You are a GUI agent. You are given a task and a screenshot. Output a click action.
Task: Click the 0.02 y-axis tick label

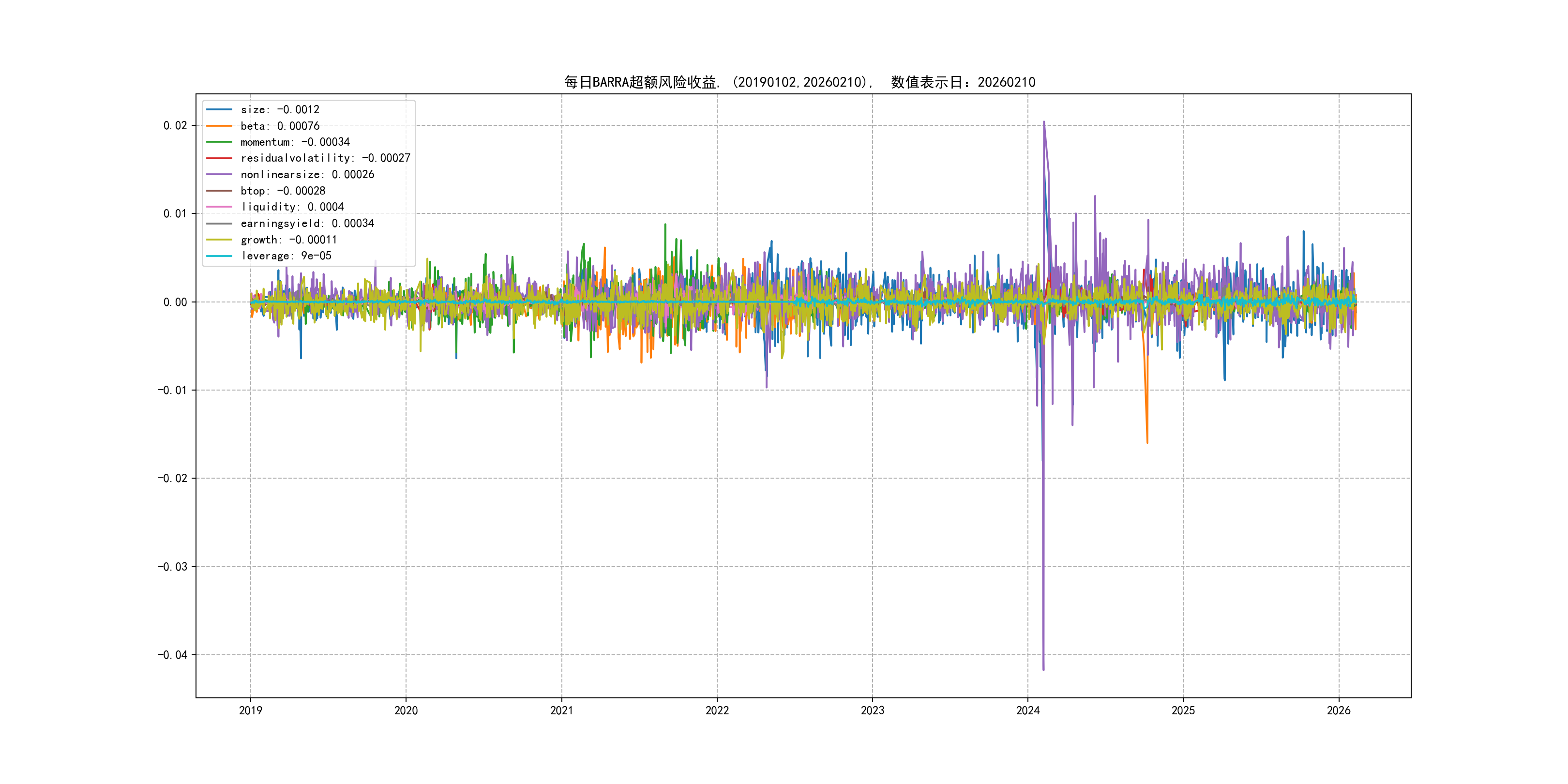pos(175,125)
